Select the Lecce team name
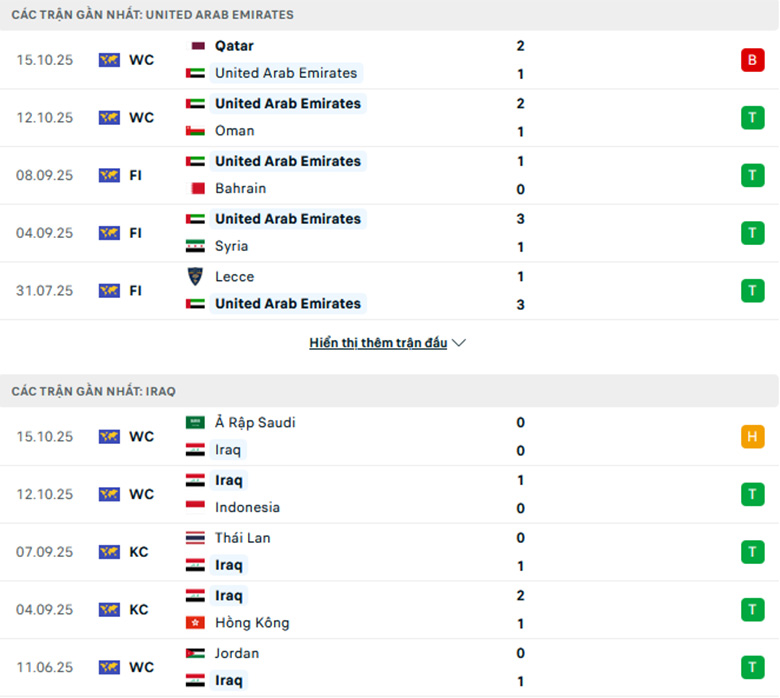The width and height of the screenshot is (780, 698). pos(235,277)
